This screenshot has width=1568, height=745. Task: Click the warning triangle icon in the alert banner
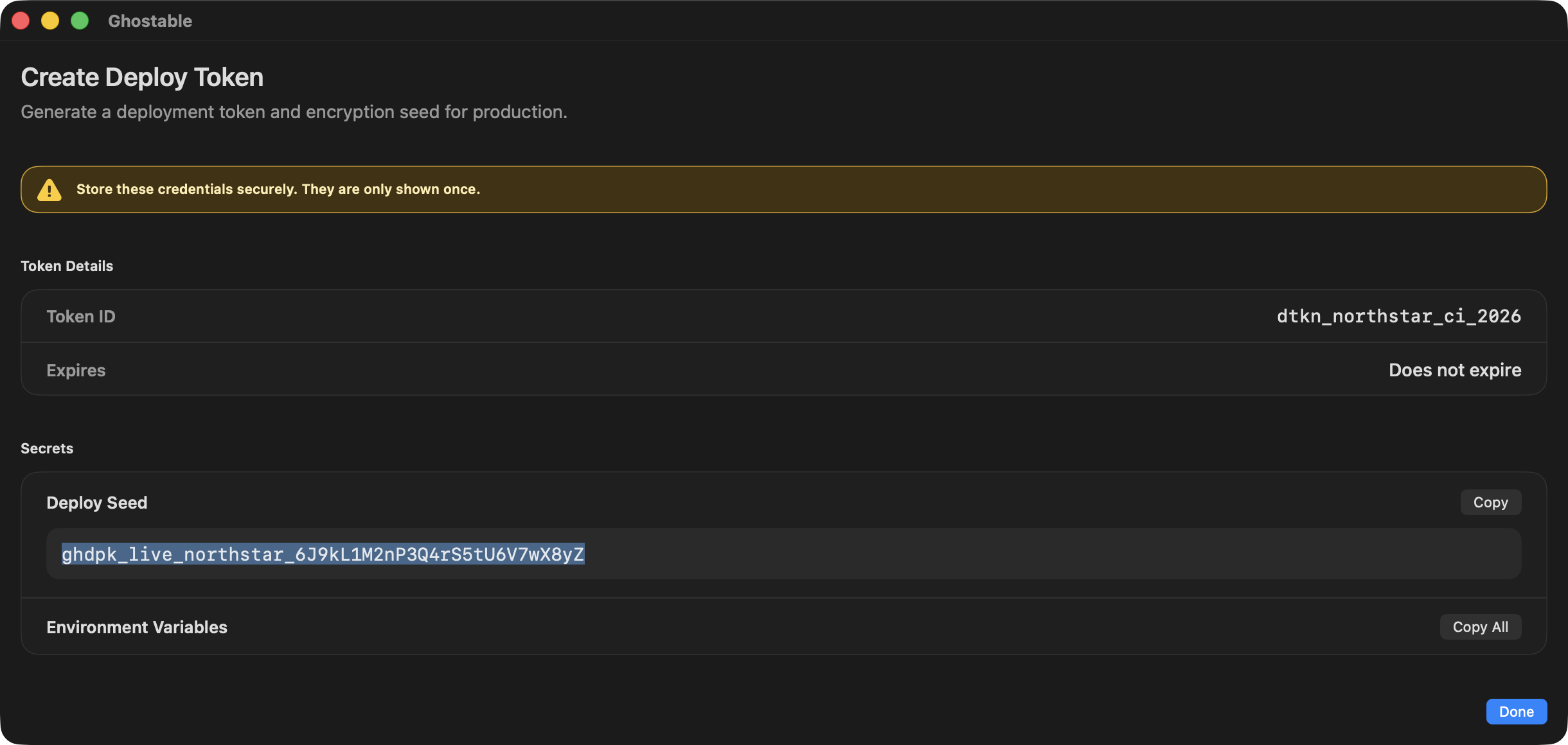[50, 189]
